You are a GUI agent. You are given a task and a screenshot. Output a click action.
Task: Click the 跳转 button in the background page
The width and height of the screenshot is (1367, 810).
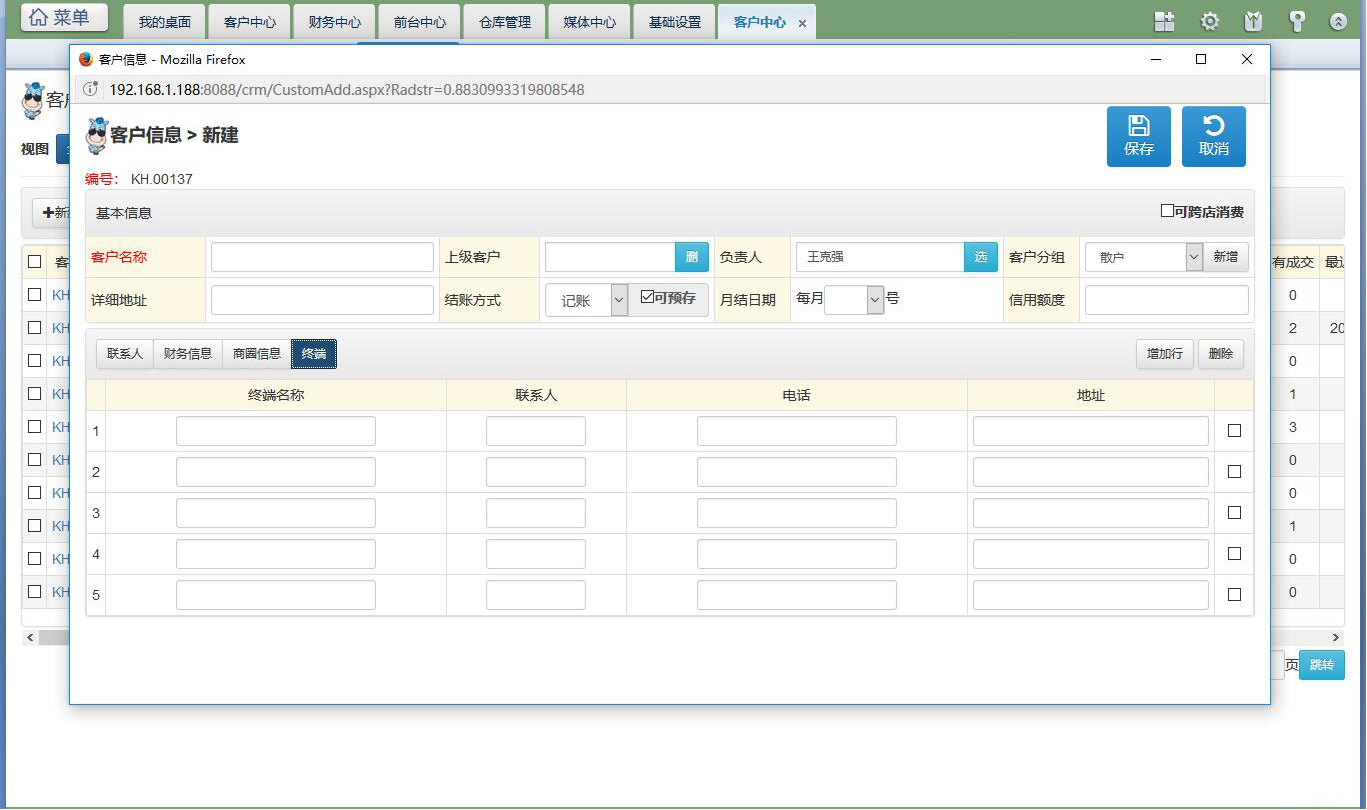click(x=1322, y=665)
